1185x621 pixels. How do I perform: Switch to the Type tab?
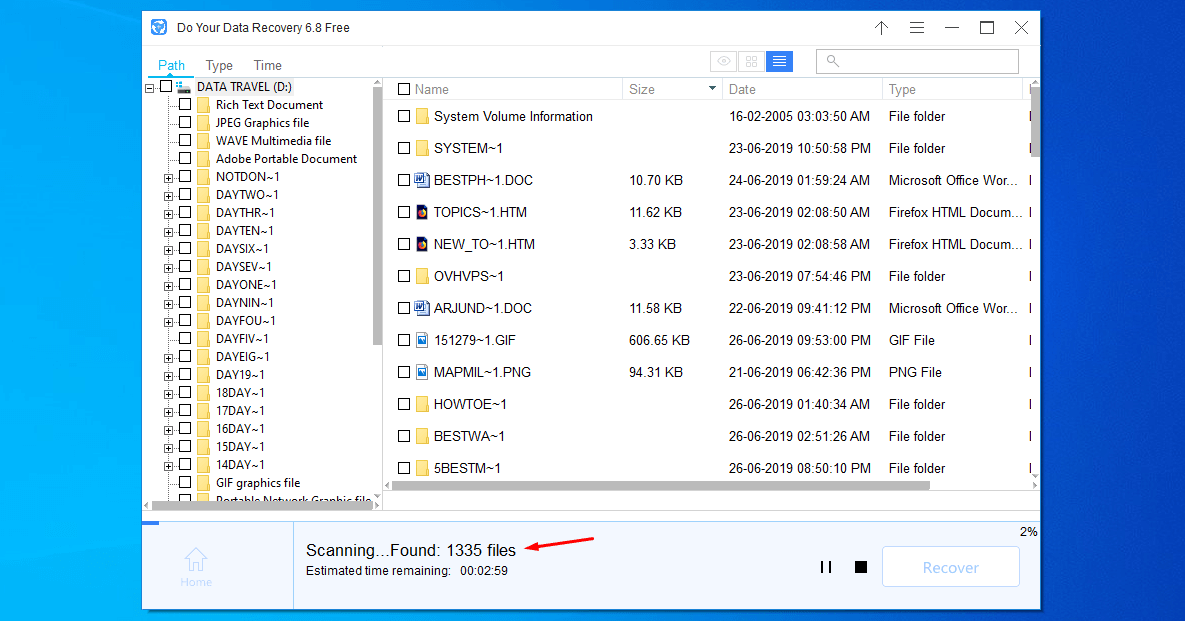pos(219,65)
